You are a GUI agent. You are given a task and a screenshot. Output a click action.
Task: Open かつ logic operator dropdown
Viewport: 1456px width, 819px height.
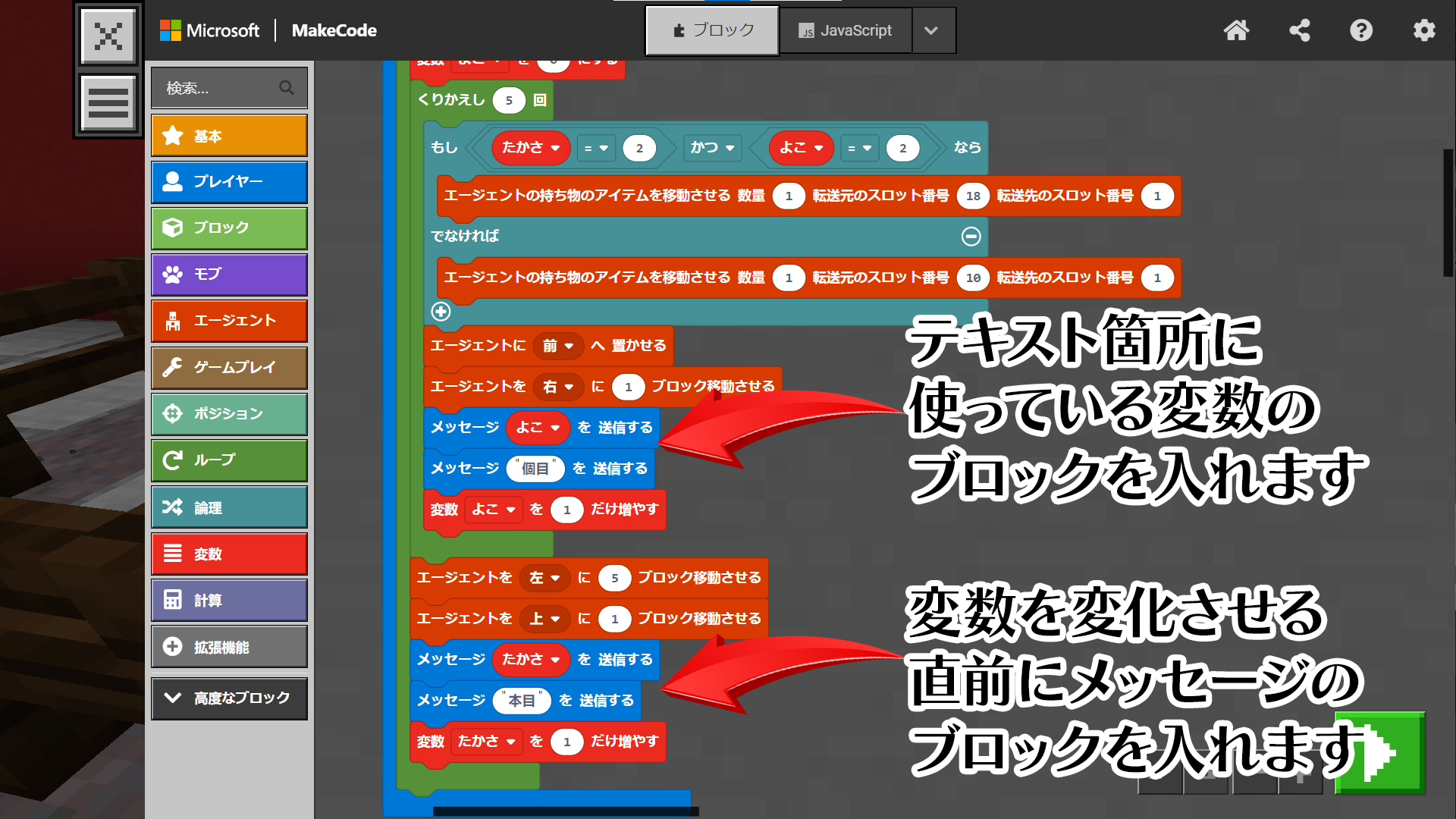pos(713,148)
